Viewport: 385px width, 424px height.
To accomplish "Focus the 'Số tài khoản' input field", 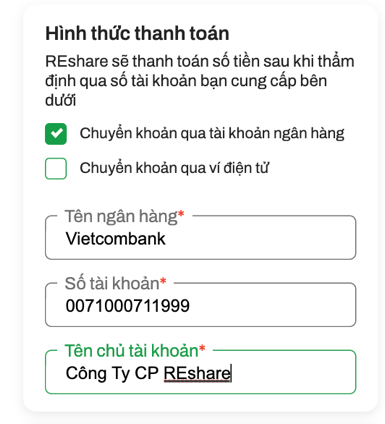I will [200, 305].
